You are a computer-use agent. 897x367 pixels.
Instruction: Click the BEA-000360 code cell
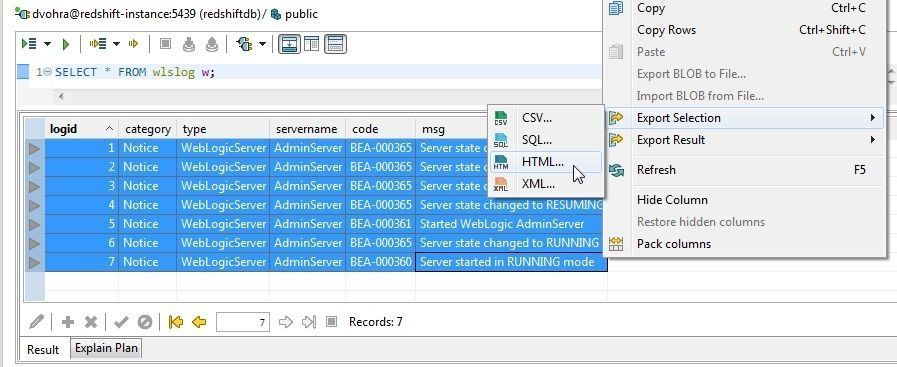point(380,262)
